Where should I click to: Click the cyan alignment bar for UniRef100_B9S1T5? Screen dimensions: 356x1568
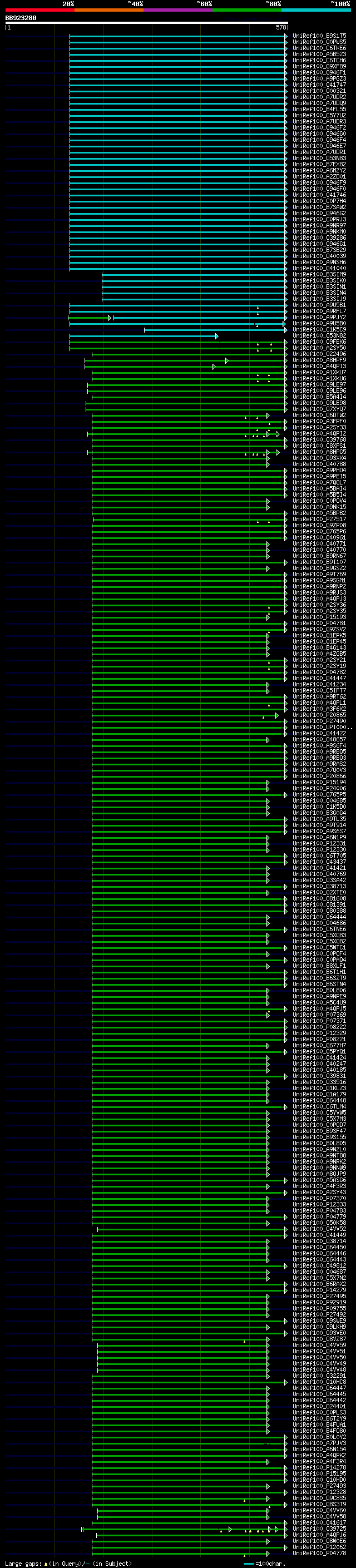pyautogui.click(x=177, y=36)
